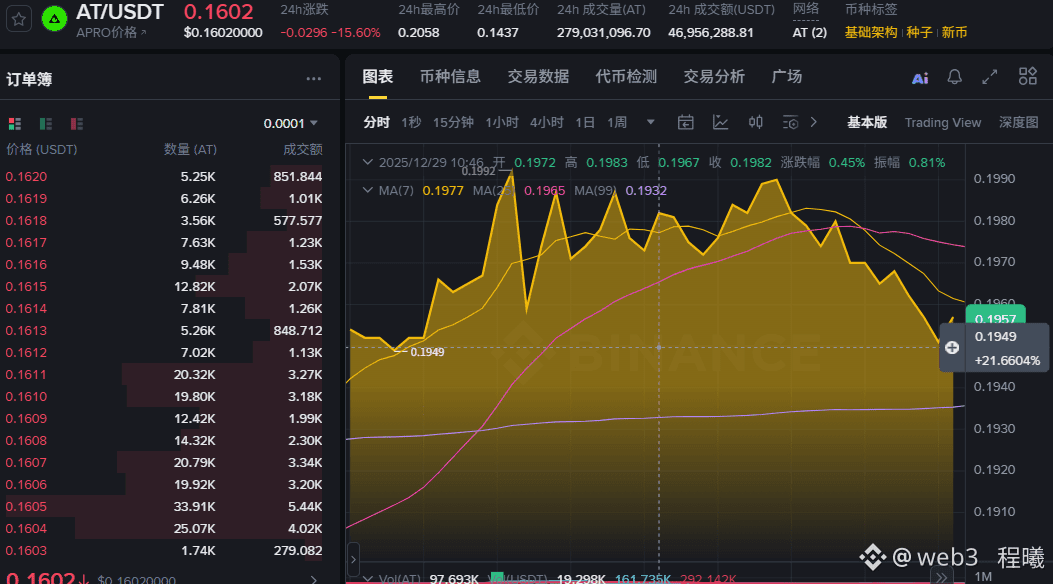Show sell orders only view
Image resolution: width=1053 pixels, height=584 pixels.
coord(77,124)
